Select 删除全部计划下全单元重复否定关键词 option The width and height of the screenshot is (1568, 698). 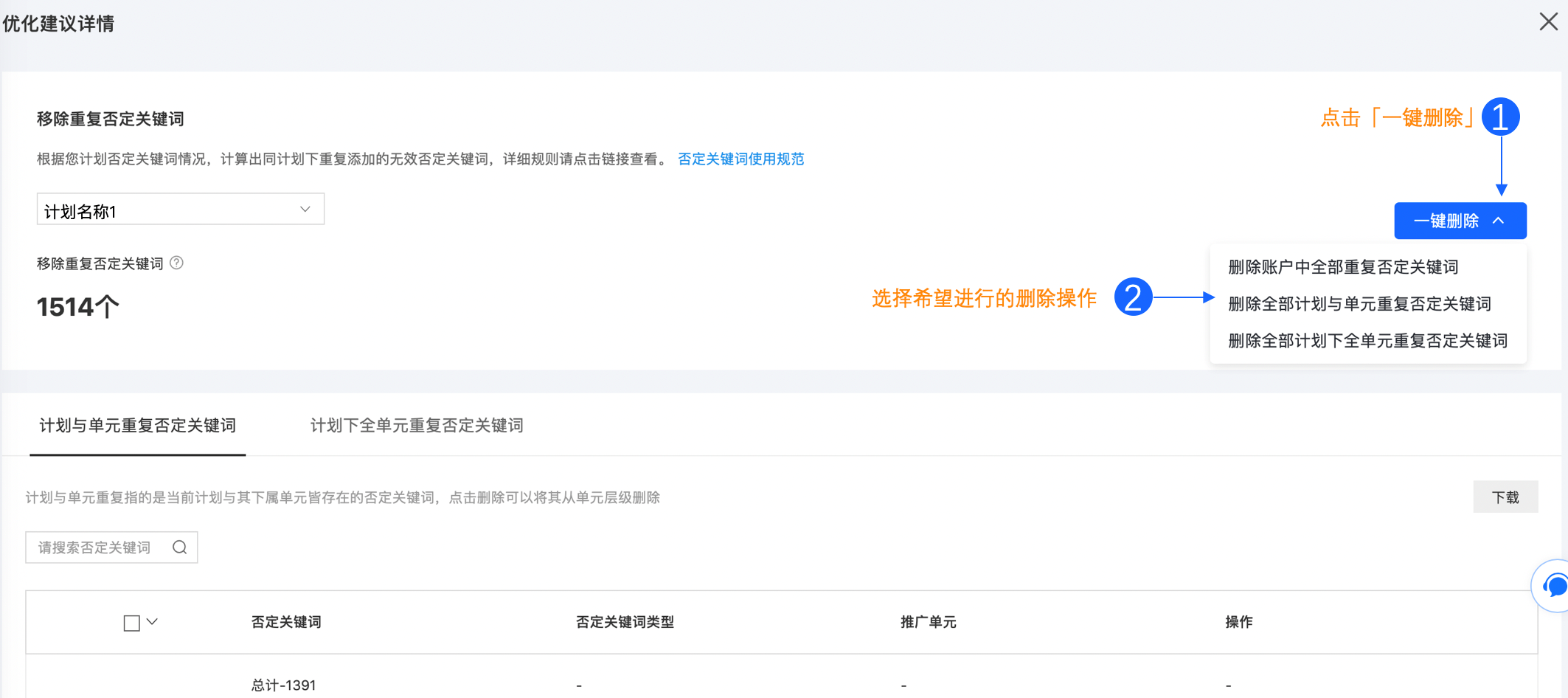1367,341
